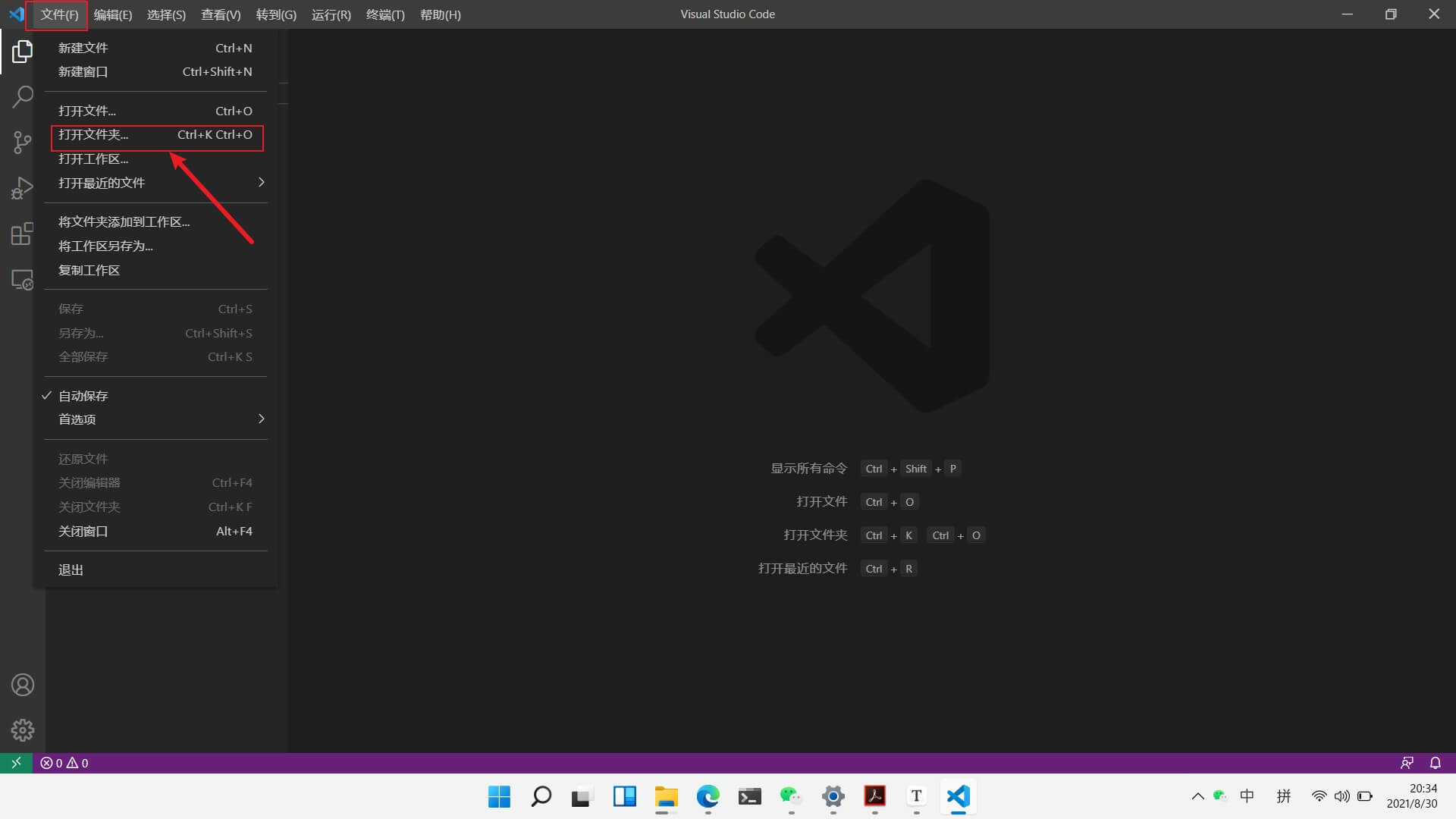The height and width of the screenshot is (819, 1456).
Task: Open the Manage gear icon
Action: [22, 730]
